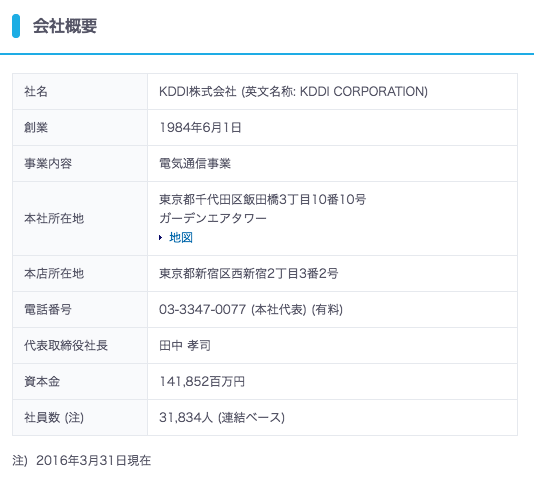Screen dimensions: 534x485
Task: Select 31,834人 (連結ベース) employee count
Action: pos(222,418)
